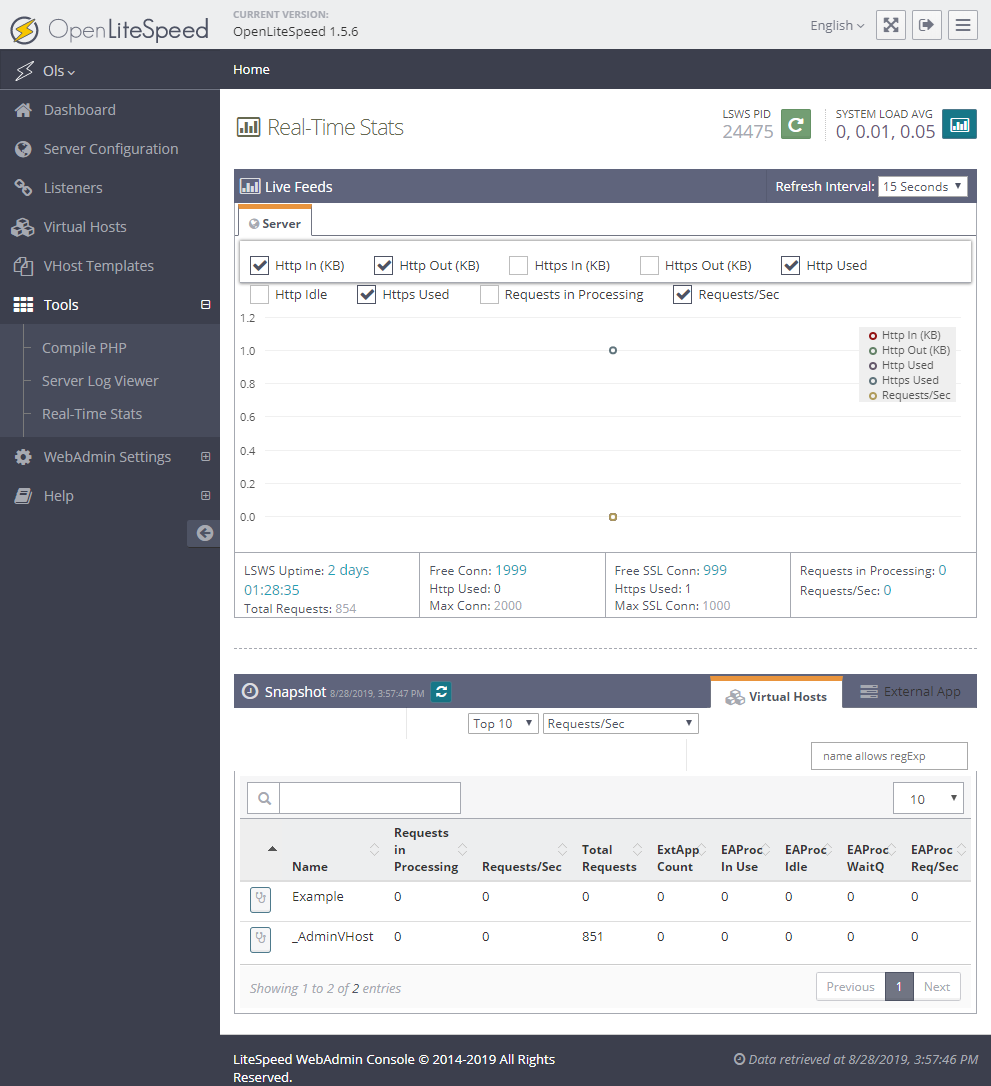Viewport: 991px width, 1086px height.
Task: Click the Example vhost details icon
Action: pyautogui.click(x=260, y=899)
